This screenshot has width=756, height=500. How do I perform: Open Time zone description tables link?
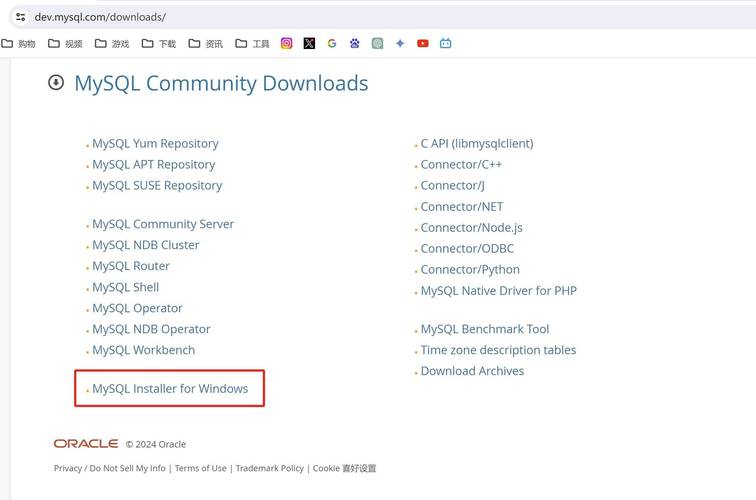498,350
